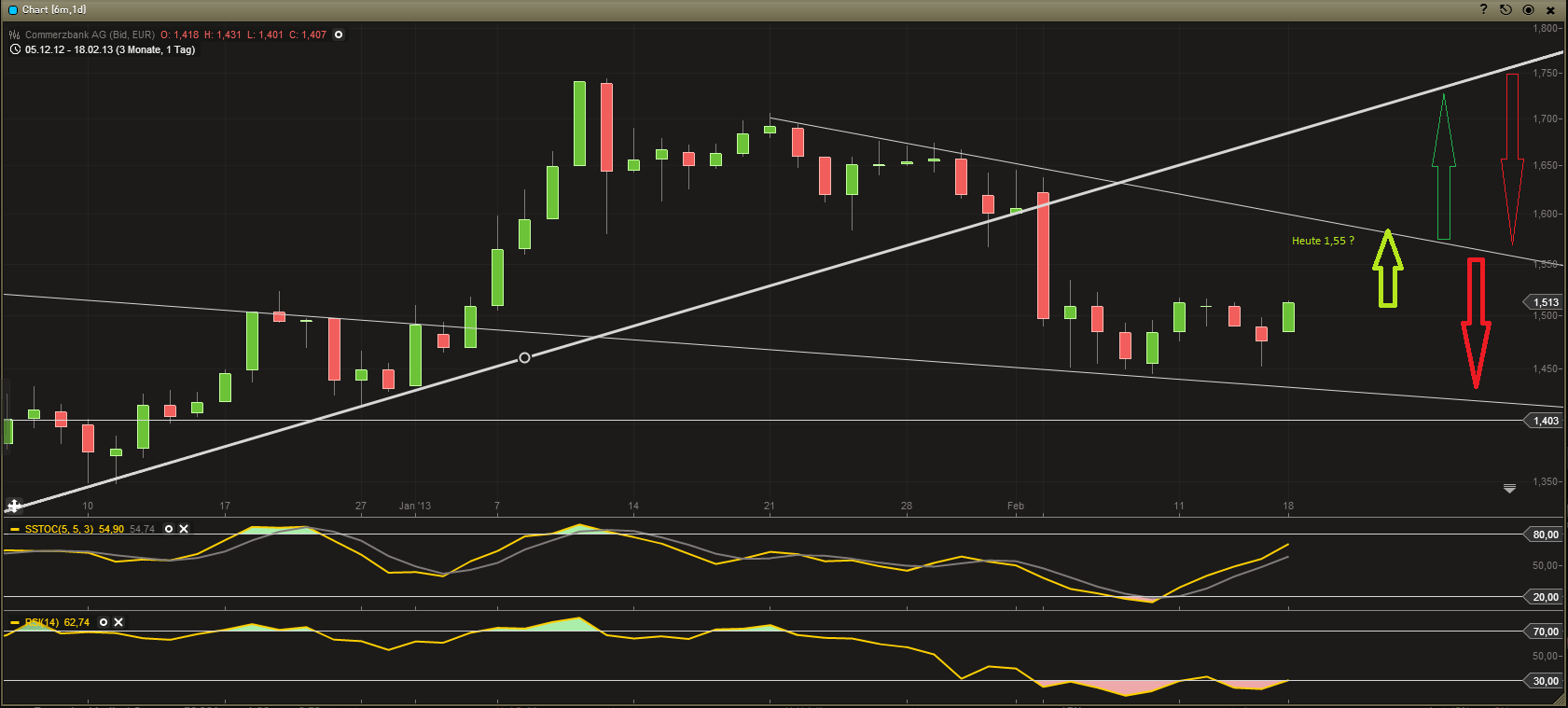
Task: Collapse the RSI panel with the yellow dash
Action: tap(15, 622)
